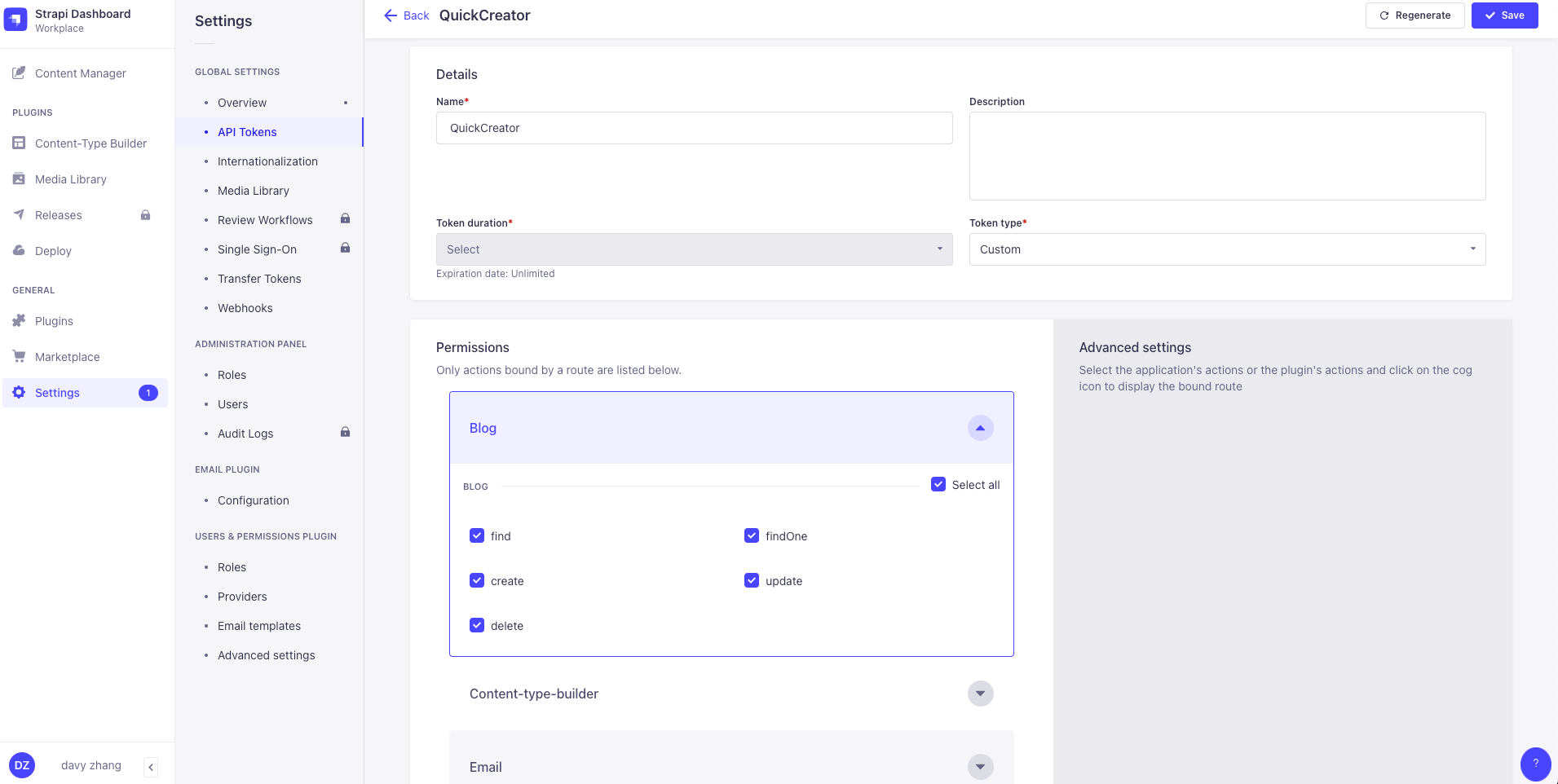This screenshot has height=784, width=1558.
Task: Open Review Workflows settings
Action: tap(265, 220)
